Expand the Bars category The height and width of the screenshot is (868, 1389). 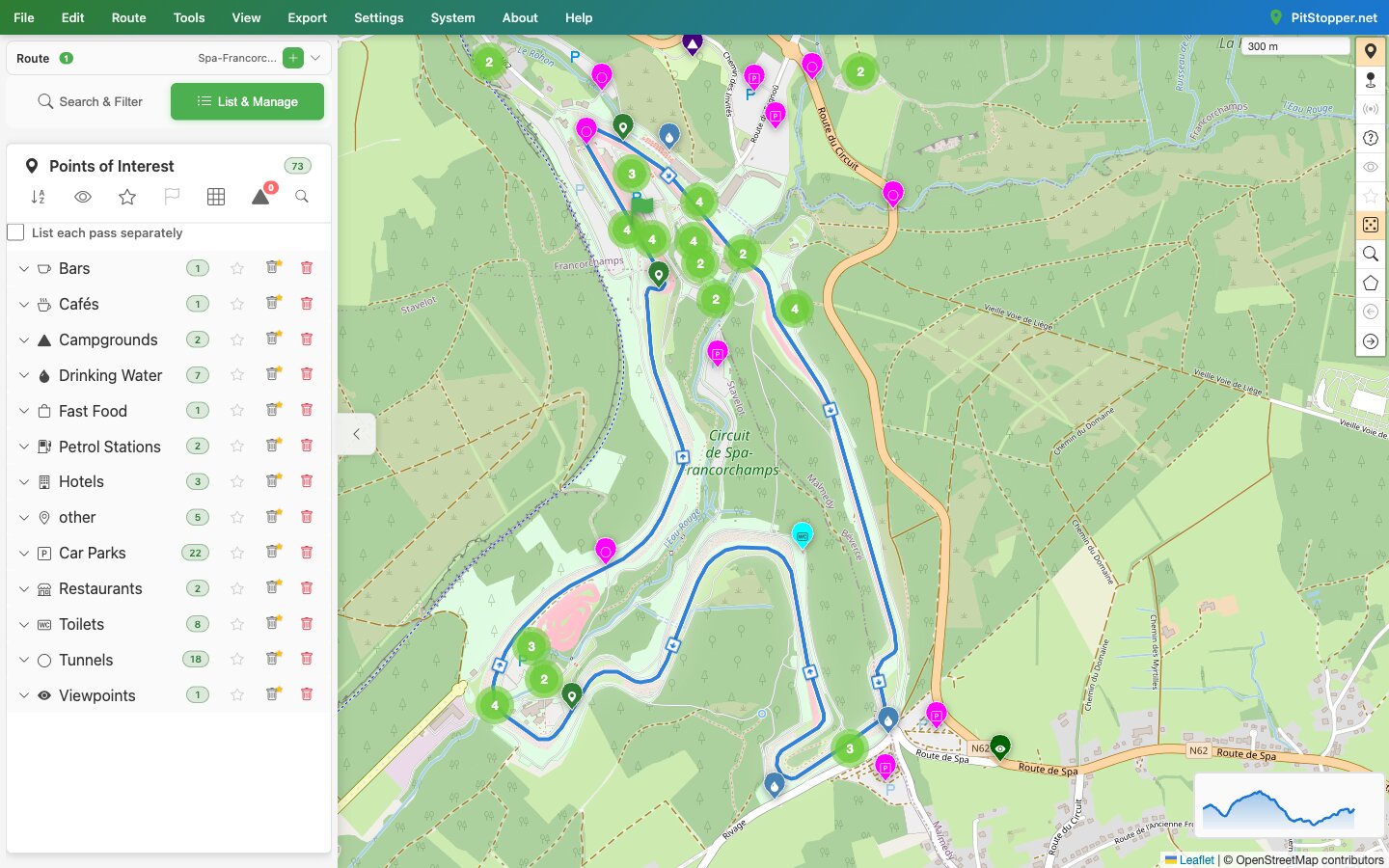click(24, 269)
